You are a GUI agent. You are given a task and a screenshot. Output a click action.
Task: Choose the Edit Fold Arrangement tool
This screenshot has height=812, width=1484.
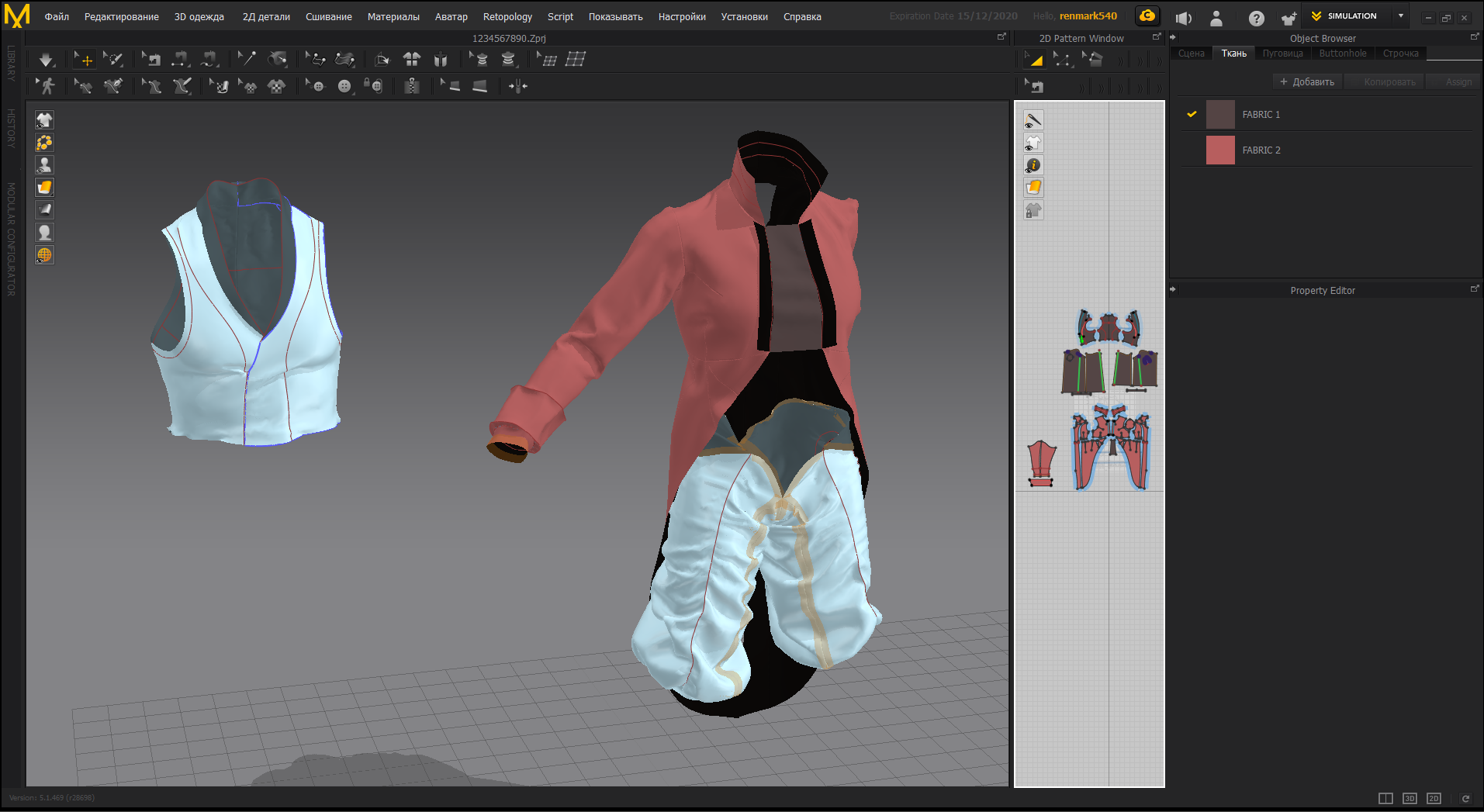tap(315, 60)
